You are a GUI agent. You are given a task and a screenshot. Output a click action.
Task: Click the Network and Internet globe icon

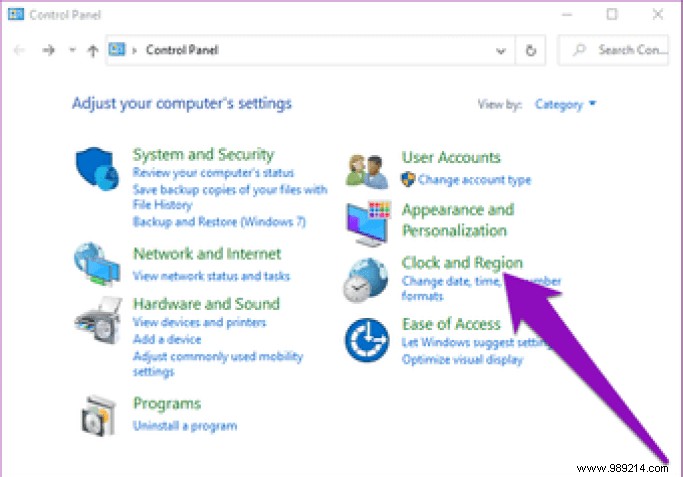[x=97, y=264]
